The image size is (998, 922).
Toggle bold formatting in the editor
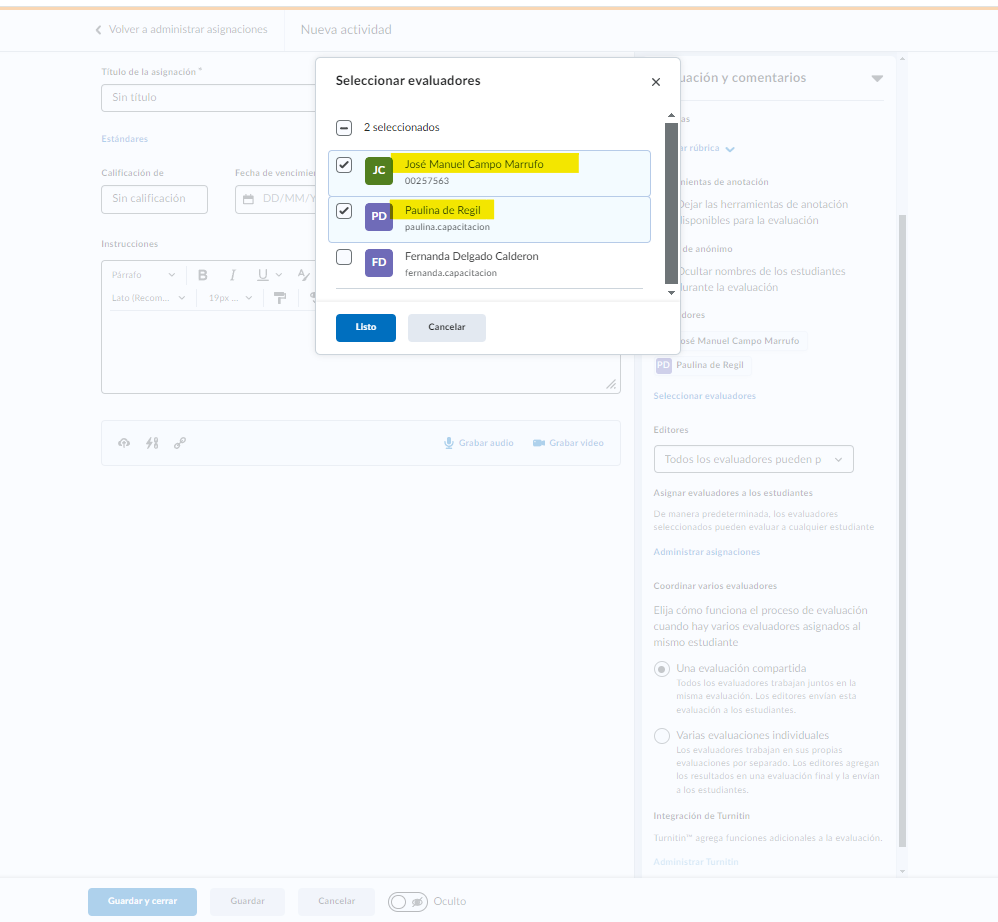[202, 275]
